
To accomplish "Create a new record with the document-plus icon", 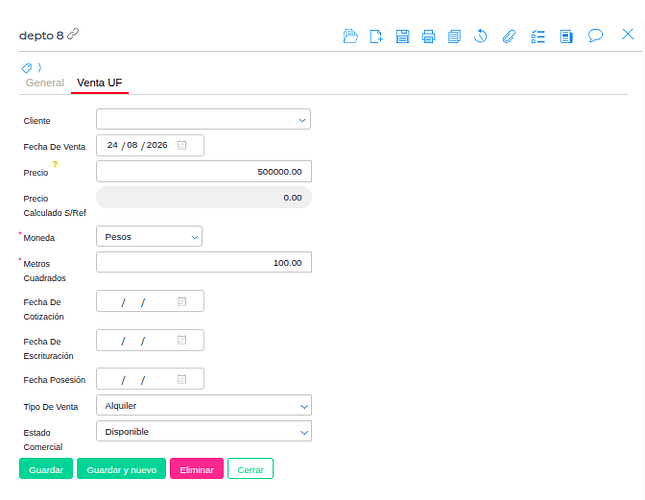I will point(376,36).
